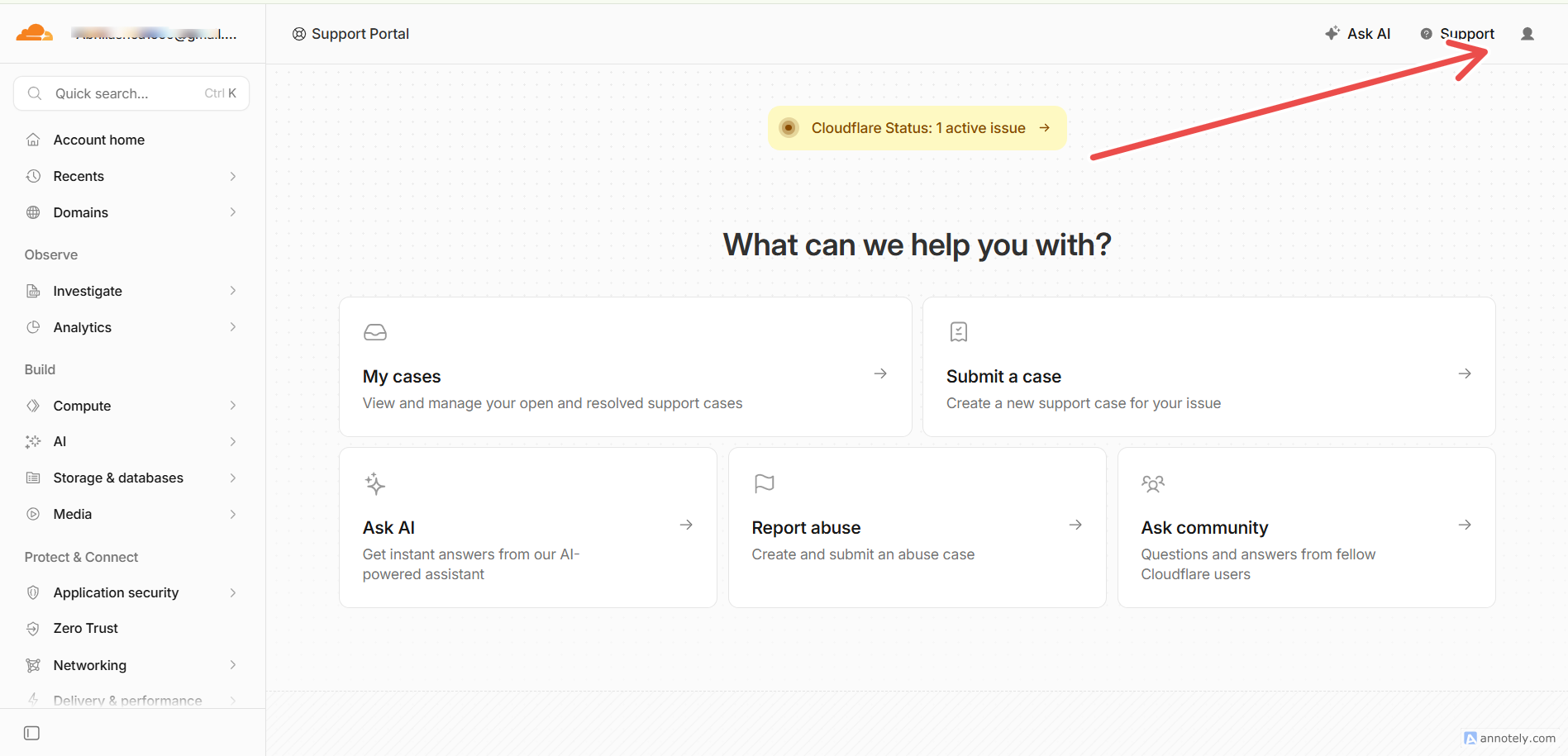Click Ask AI in the top bar
The height and width of the screenshot is (756, 1568).
tap(1369, 34)
